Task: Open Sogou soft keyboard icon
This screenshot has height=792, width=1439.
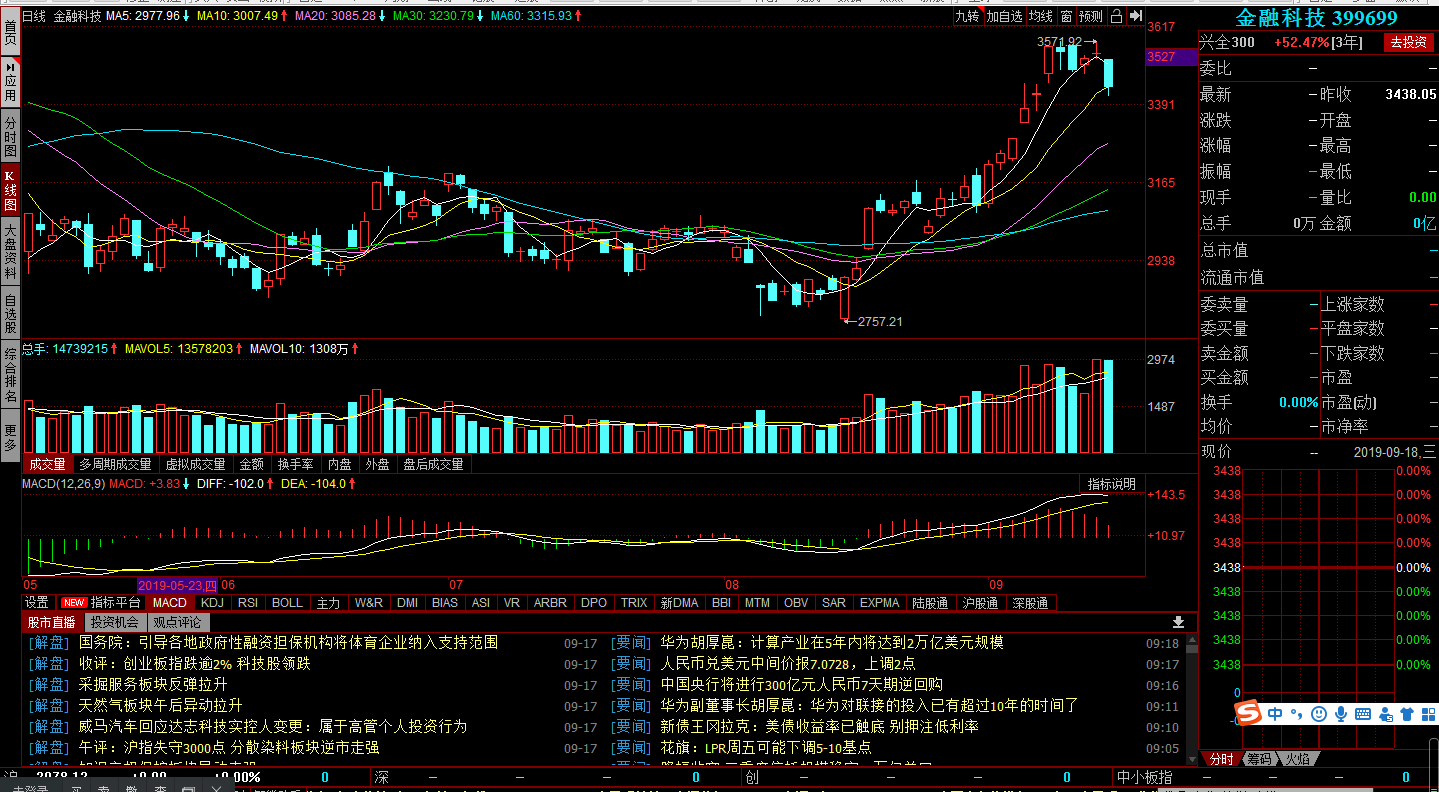Action: pos(1363,714)
